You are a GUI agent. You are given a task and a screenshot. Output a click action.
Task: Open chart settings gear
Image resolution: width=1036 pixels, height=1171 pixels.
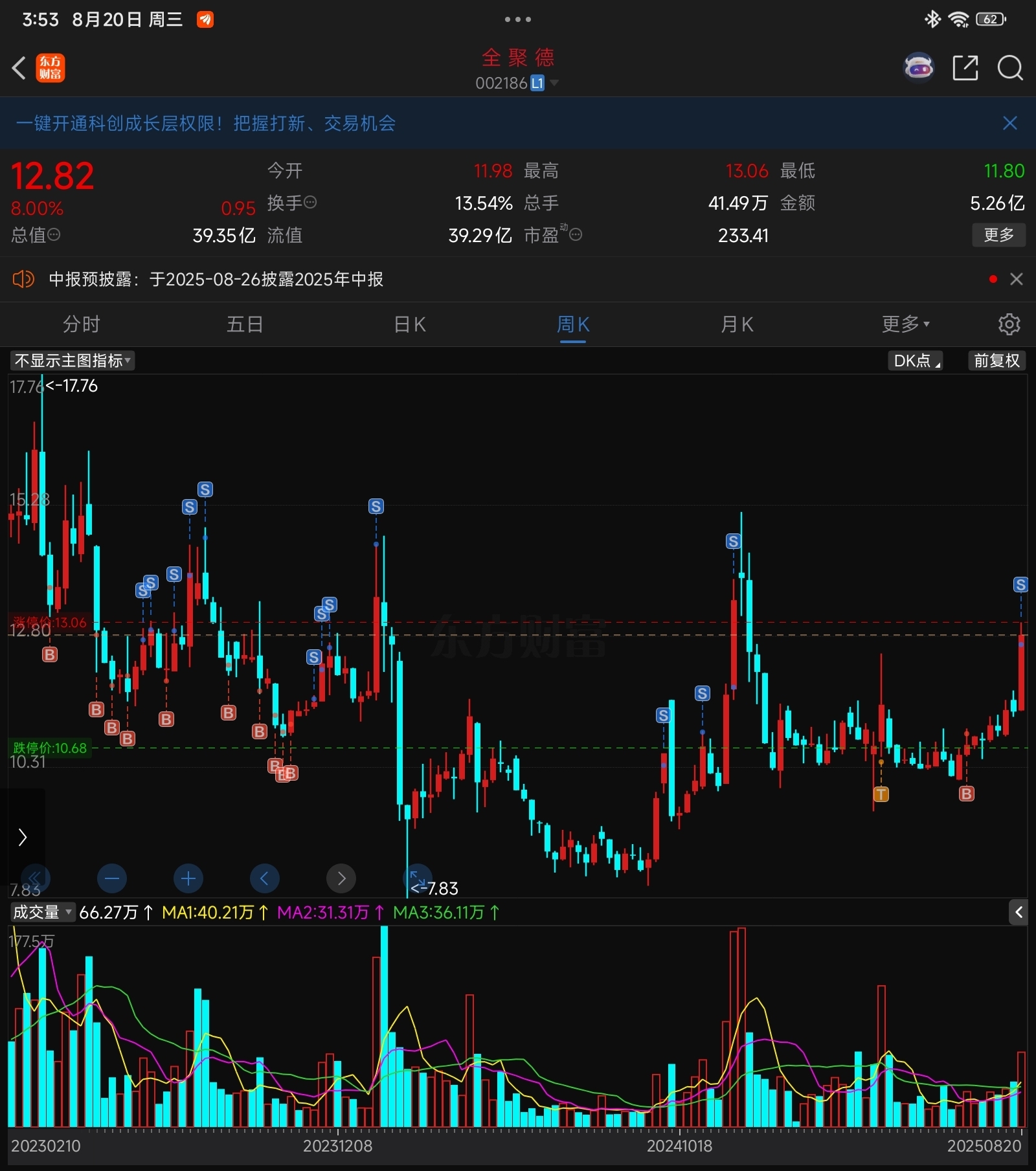point(1009,324)
